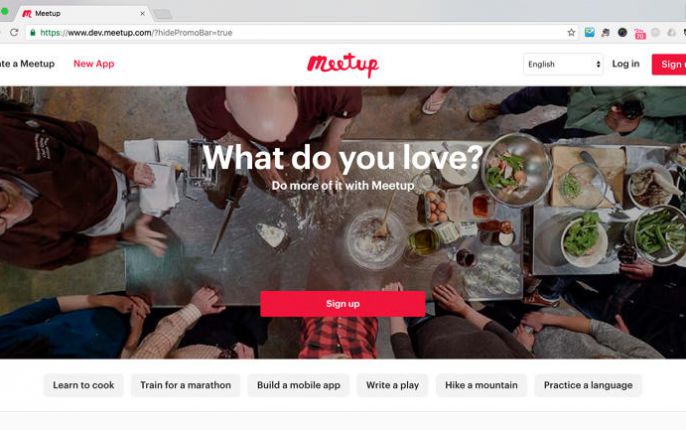Click the New App link
This screenshot has height=430, width=686.
(94, 64)
